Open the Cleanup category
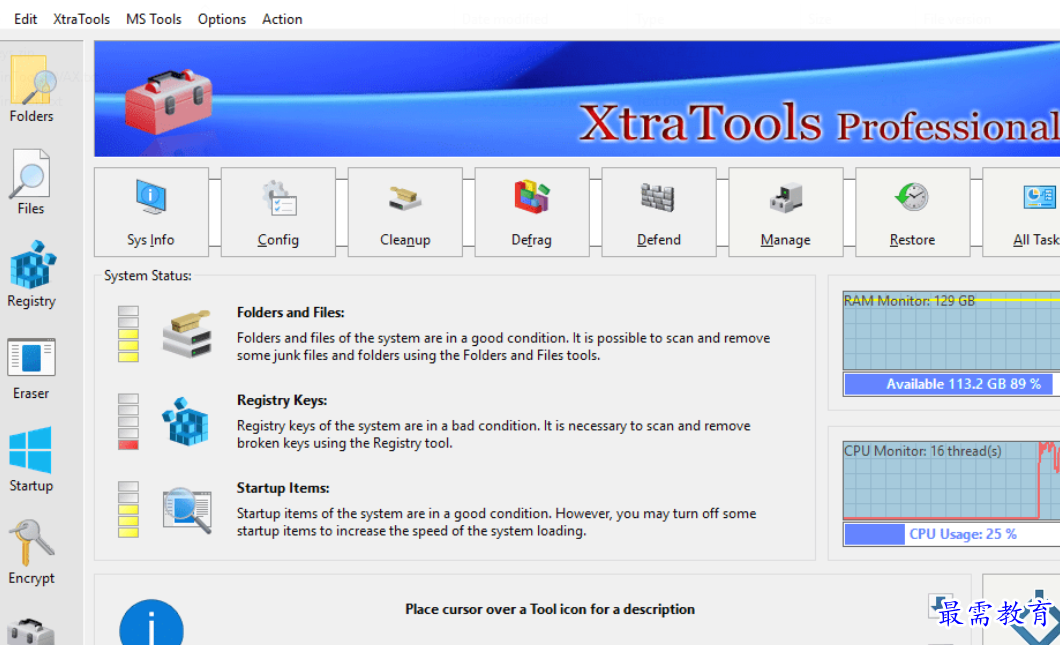This screenshot has width=1060, height=645. 405,212
